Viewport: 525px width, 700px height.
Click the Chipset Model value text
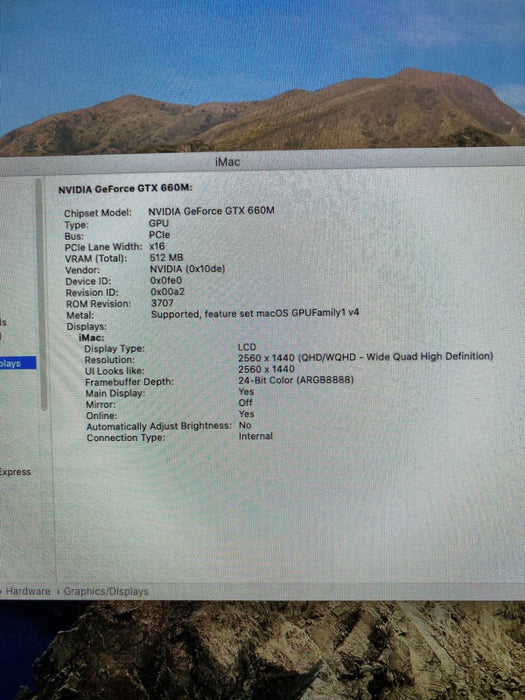[x=211, y=211]
